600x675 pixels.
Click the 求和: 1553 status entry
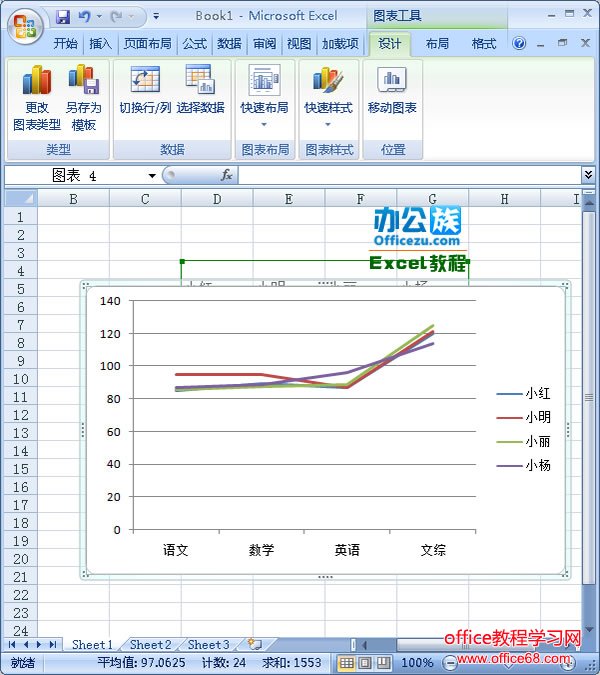(291, 663)
